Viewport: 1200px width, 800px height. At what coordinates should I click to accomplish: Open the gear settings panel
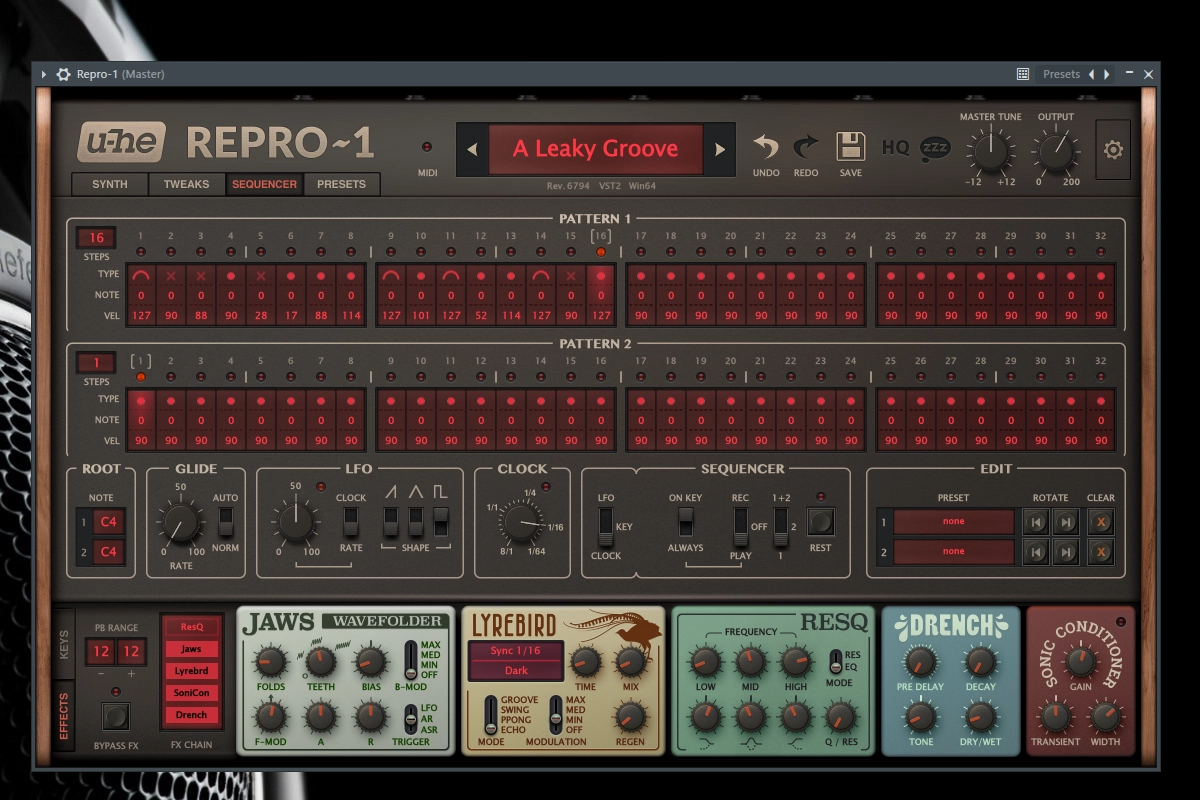[x=1113, y=150]
